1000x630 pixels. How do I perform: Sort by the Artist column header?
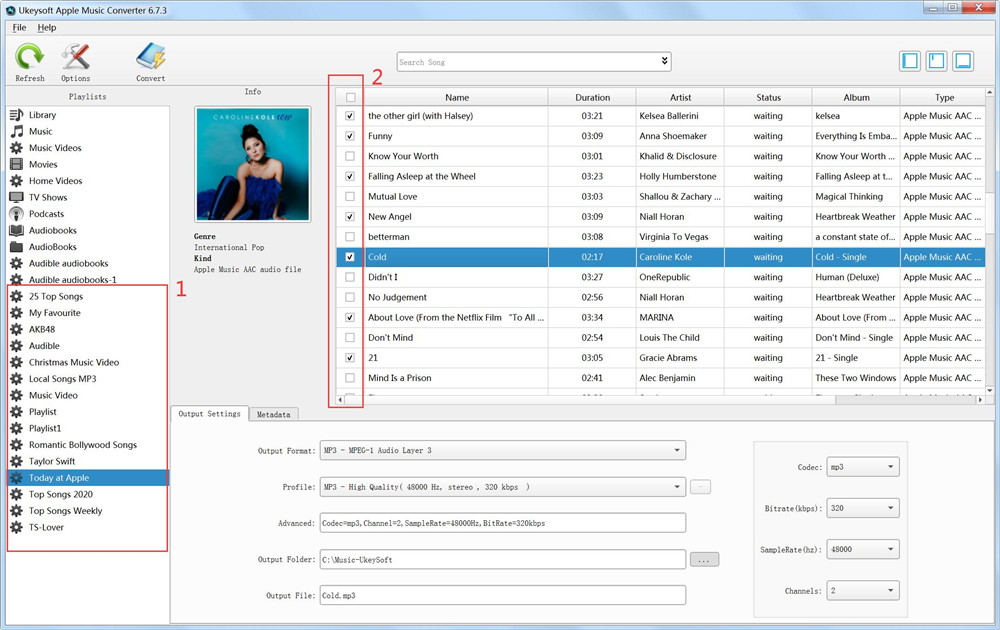pyautogui.click(x=680, y=98)
